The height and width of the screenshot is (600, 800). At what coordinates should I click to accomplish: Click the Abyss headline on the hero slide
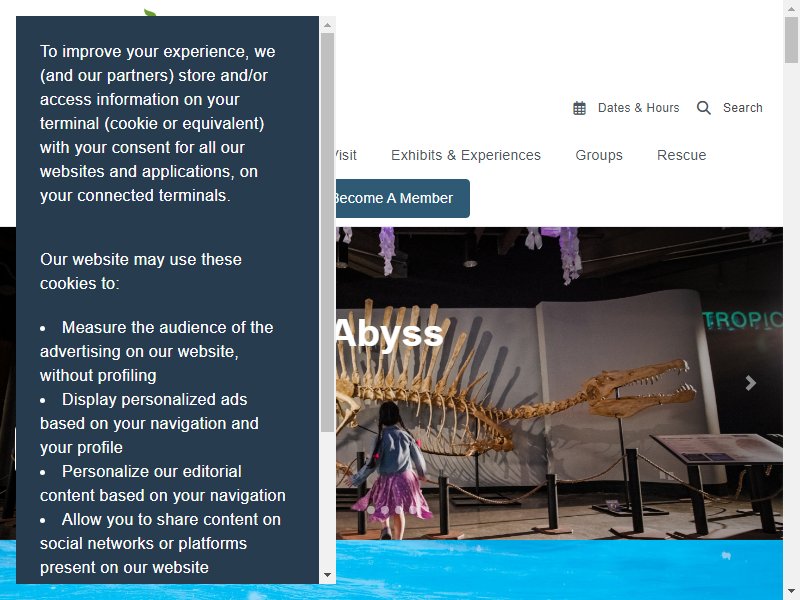click(x=389, y=334)
